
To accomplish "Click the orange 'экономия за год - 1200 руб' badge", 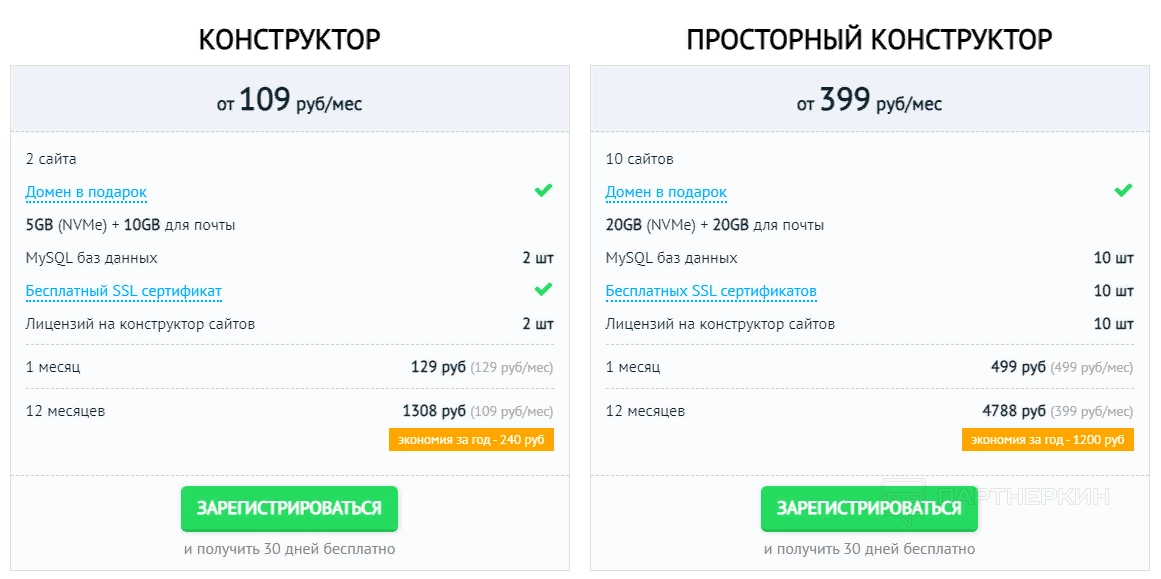I will point(1048,439).
